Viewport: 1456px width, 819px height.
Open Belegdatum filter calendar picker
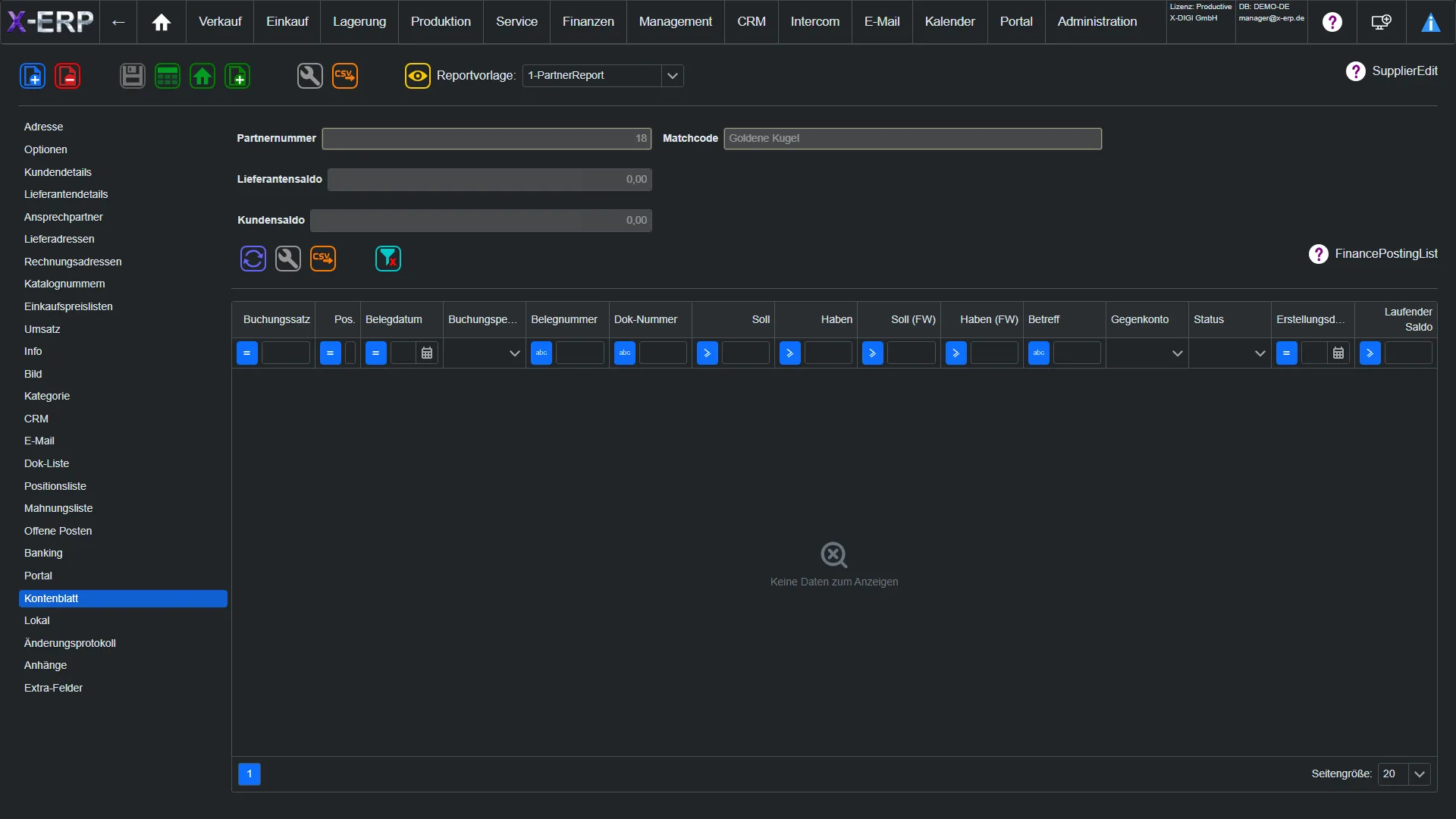427,353
